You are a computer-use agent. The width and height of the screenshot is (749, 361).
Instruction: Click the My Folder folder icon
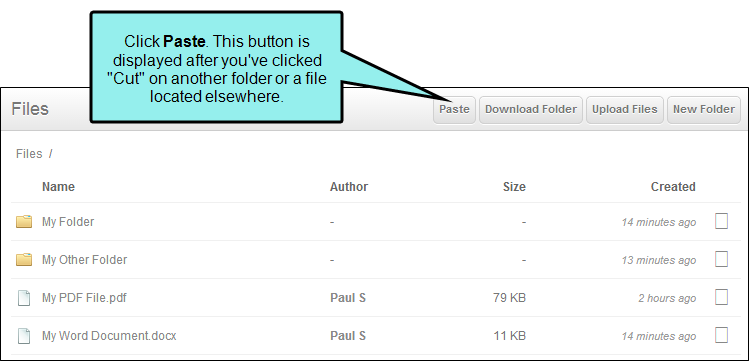coord(24,222)
